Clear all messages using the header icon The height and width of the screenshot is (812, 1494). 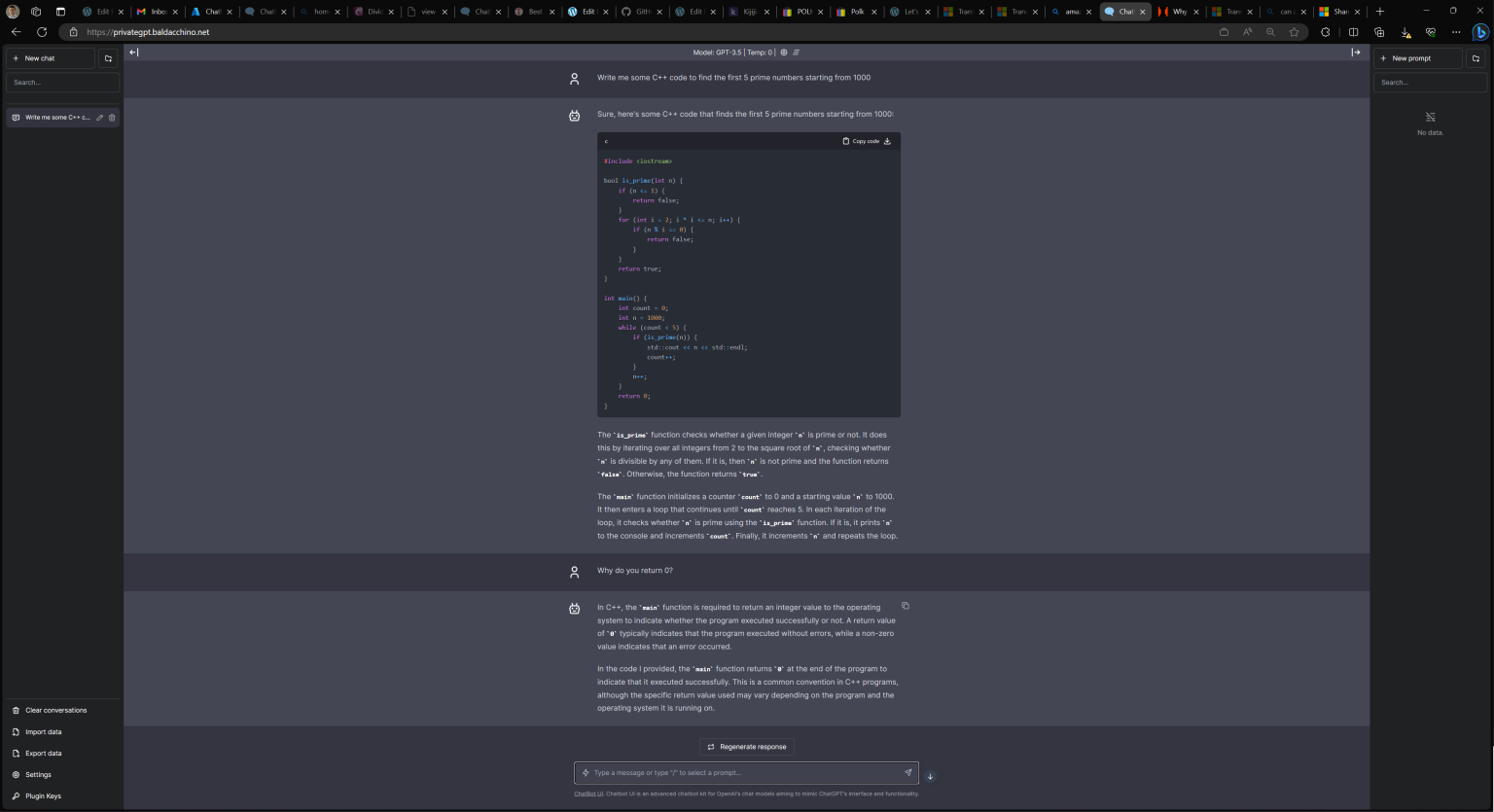(x=797, y=53)
